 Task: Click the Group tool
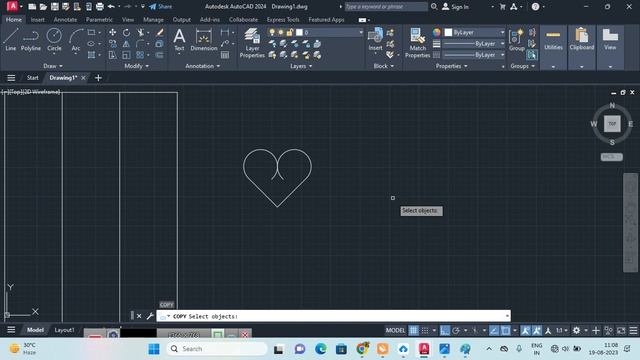click(516, 40)
